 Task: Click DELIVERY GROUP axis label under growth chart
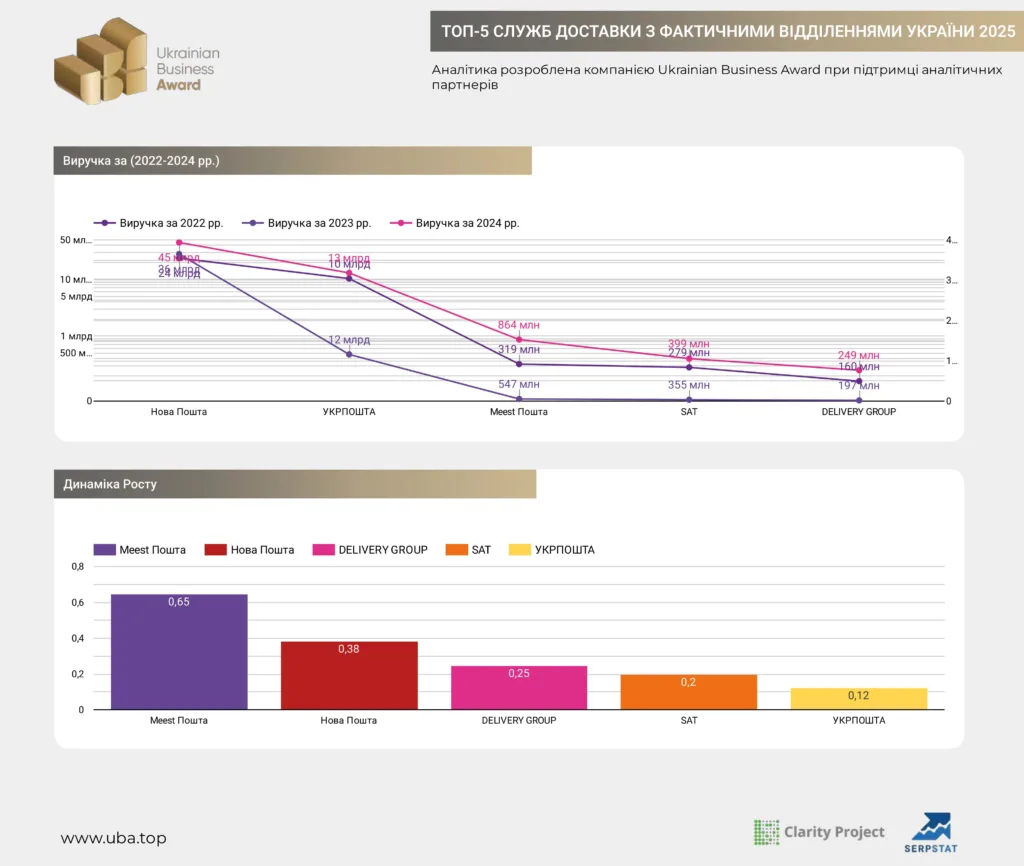[519, 720]
